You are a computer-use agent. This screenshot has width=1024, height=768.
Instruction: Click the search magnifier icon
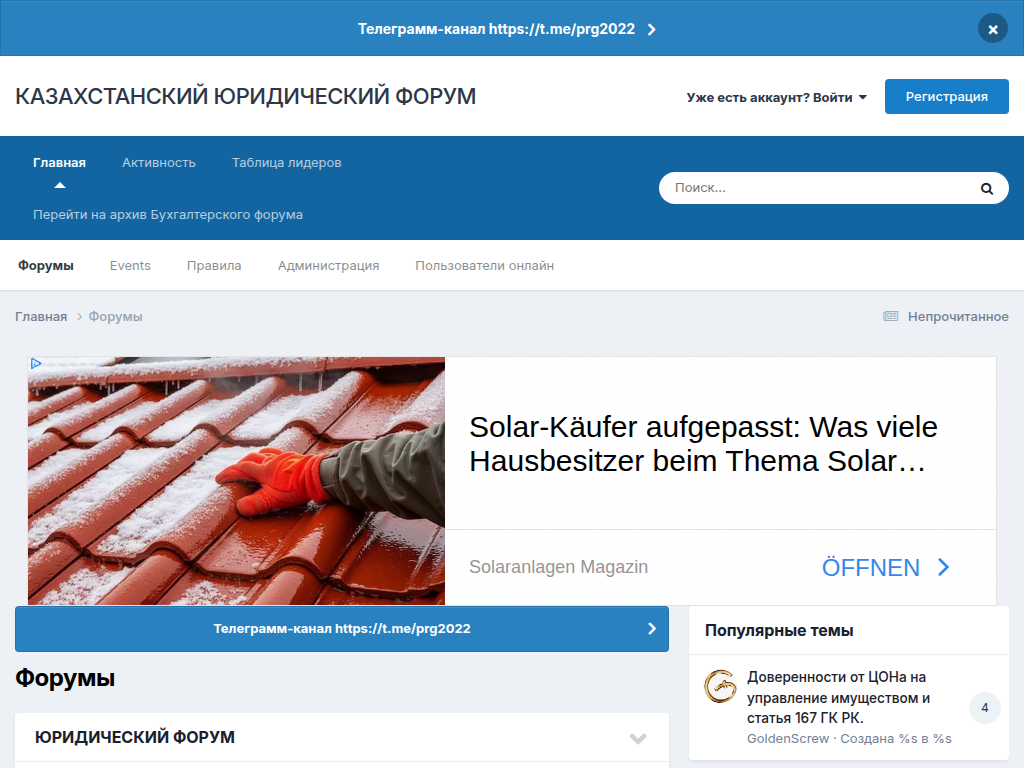point(986,188)
